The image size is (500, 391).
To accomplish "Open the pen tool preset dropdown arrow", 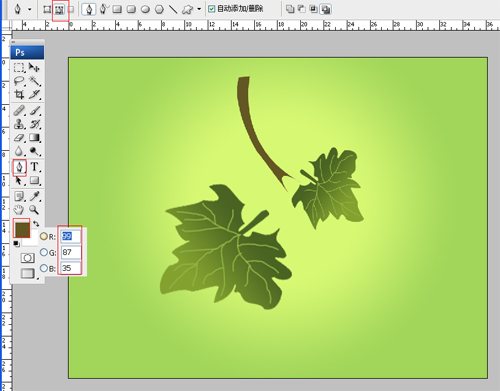I will [30, 9].
